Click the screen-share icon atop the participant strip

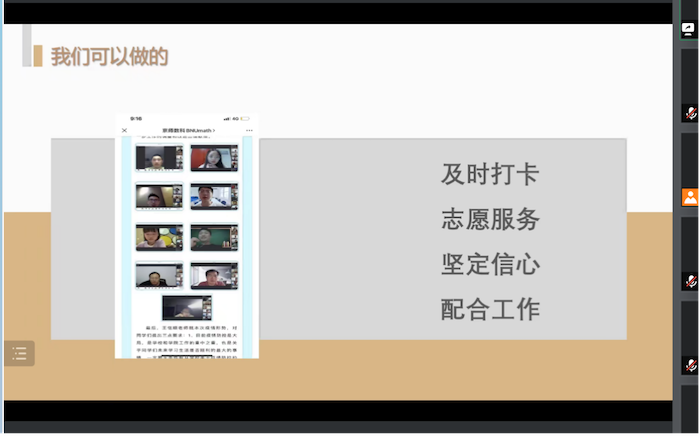pos(690,30)
